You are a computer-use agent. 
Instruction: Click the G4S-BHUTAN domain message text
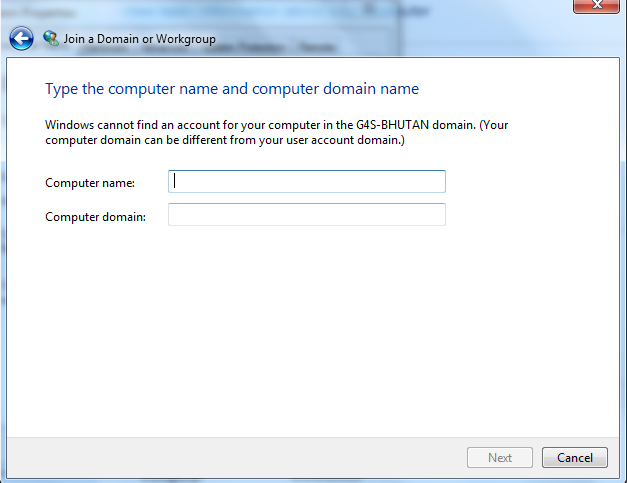276,132
